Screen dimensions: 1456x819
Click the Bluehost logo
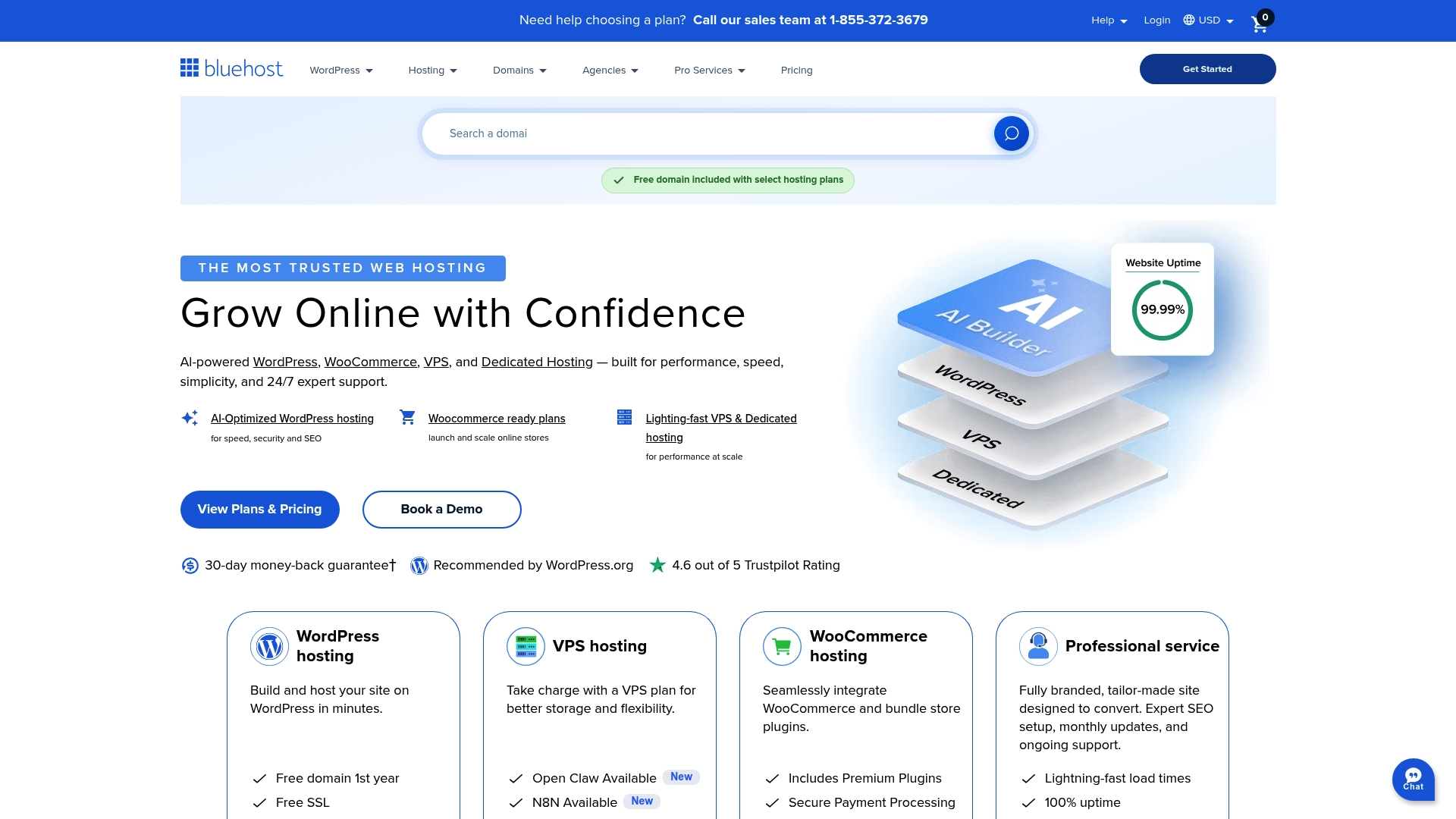[231, 68]
